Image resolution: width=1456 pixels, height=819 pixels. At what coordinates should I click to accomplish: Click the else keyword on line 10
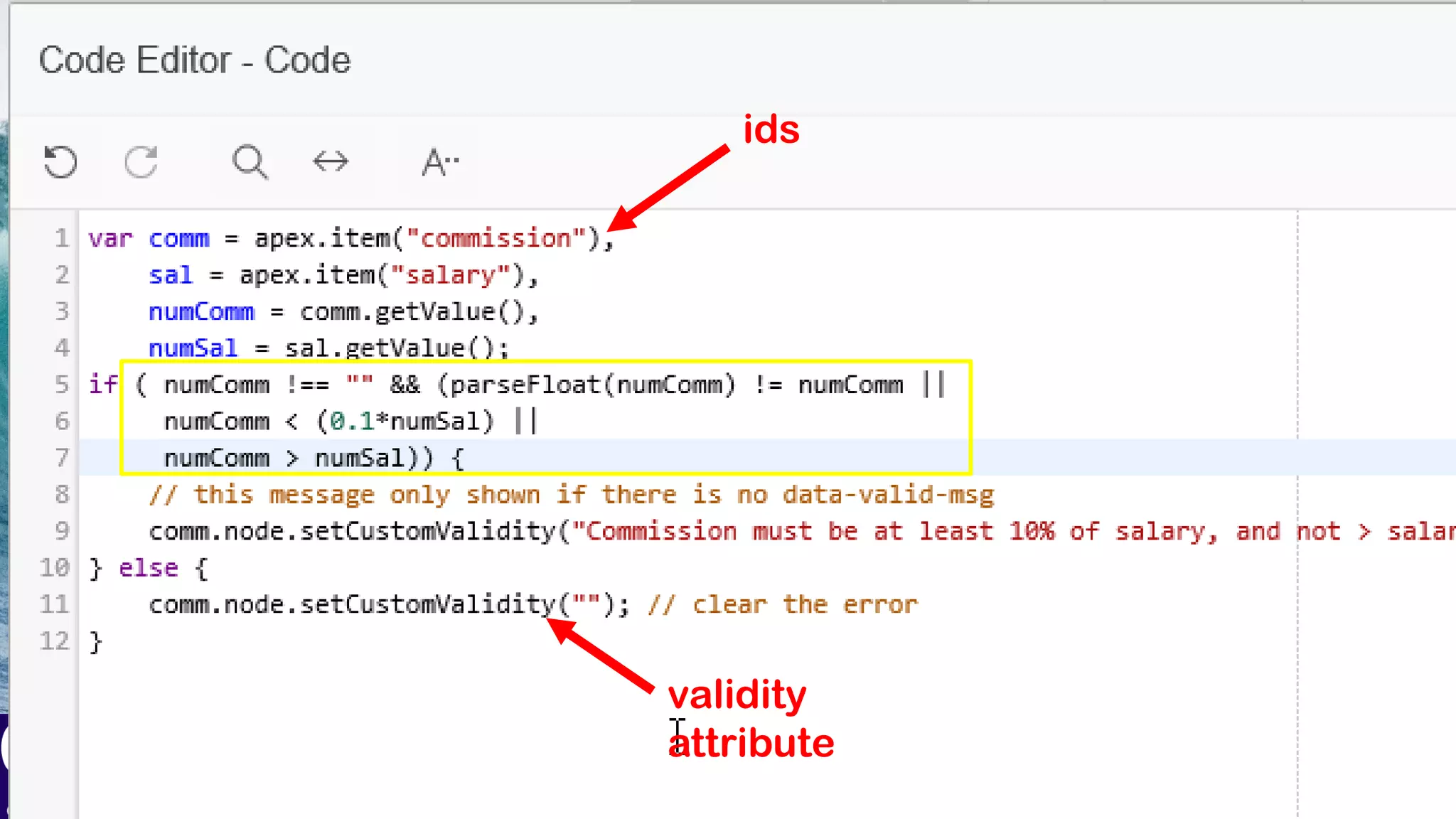(148, 568)
